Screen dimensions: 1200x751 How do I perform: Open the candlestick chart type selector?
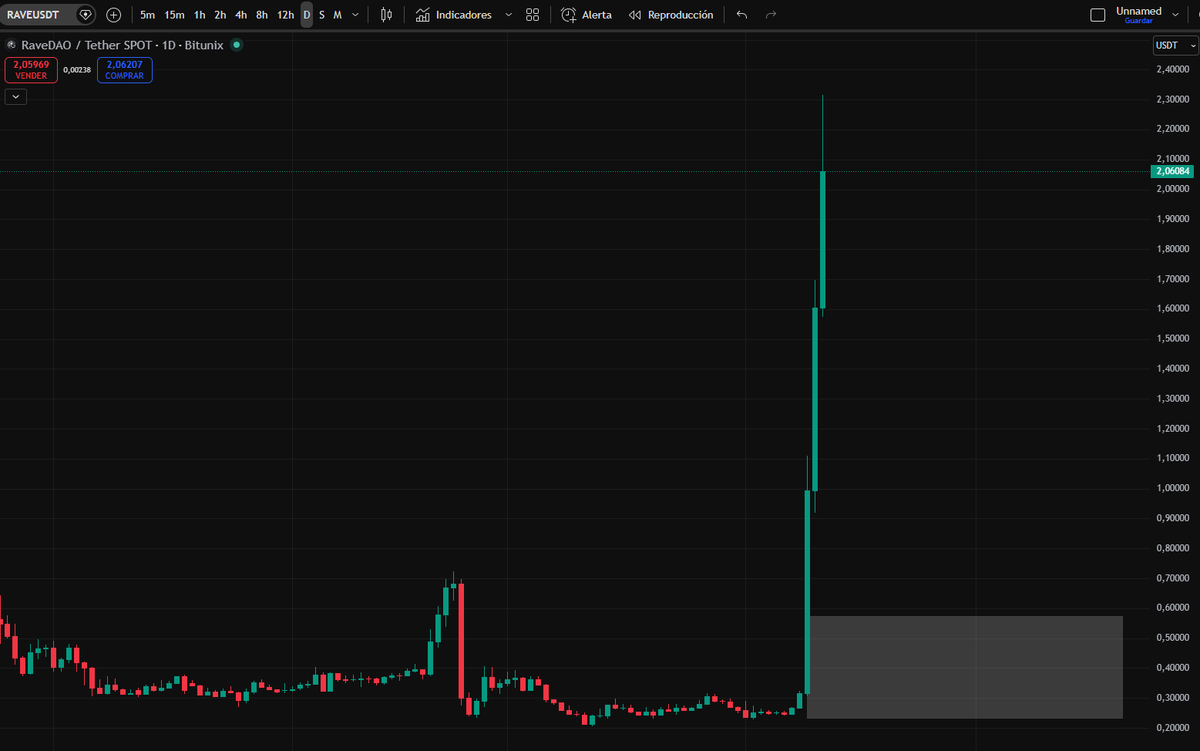pyautogui.click(x=386, y=15)
